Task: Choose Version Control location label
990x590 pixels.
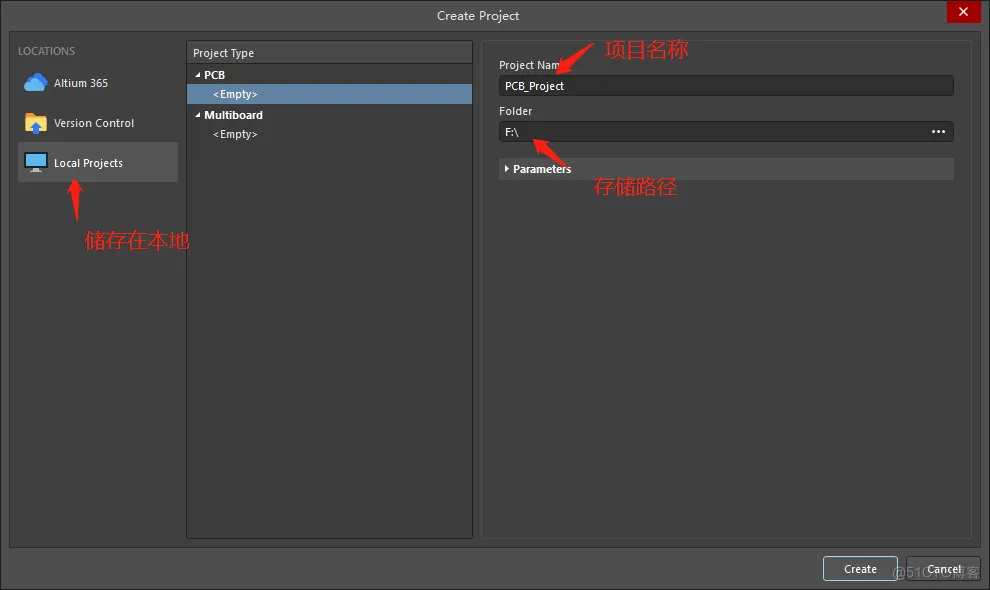Action: click(x=94, y=123)
